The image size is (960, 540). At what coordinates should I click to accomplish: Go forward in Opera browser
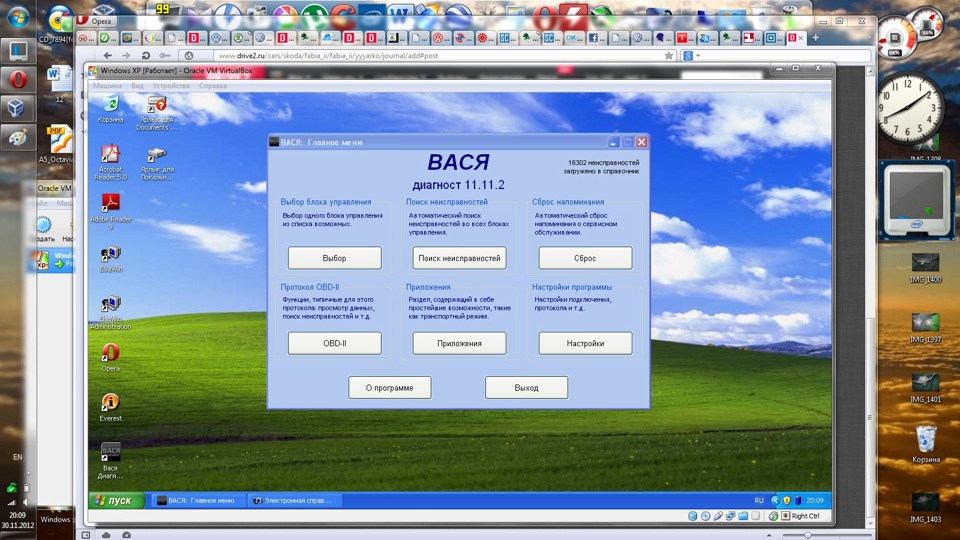click(x=126, y=55)
